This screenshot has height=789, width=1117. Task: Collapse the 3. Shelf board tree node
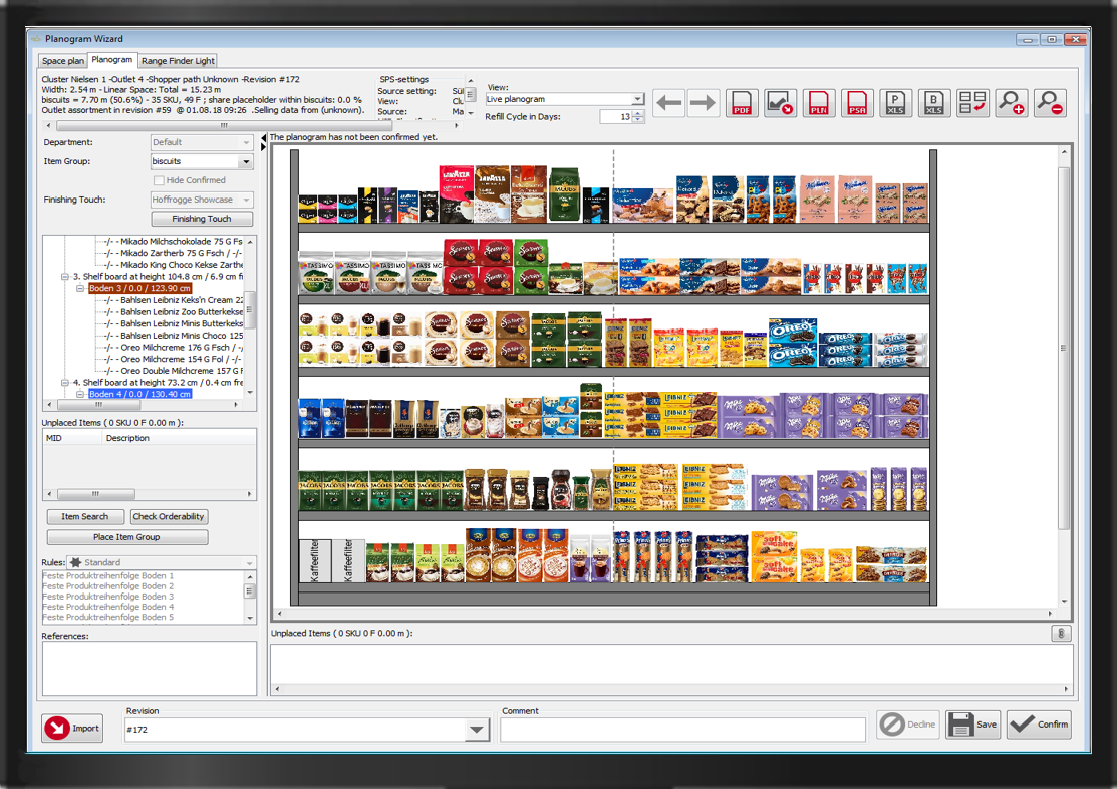tap(65, 277)
